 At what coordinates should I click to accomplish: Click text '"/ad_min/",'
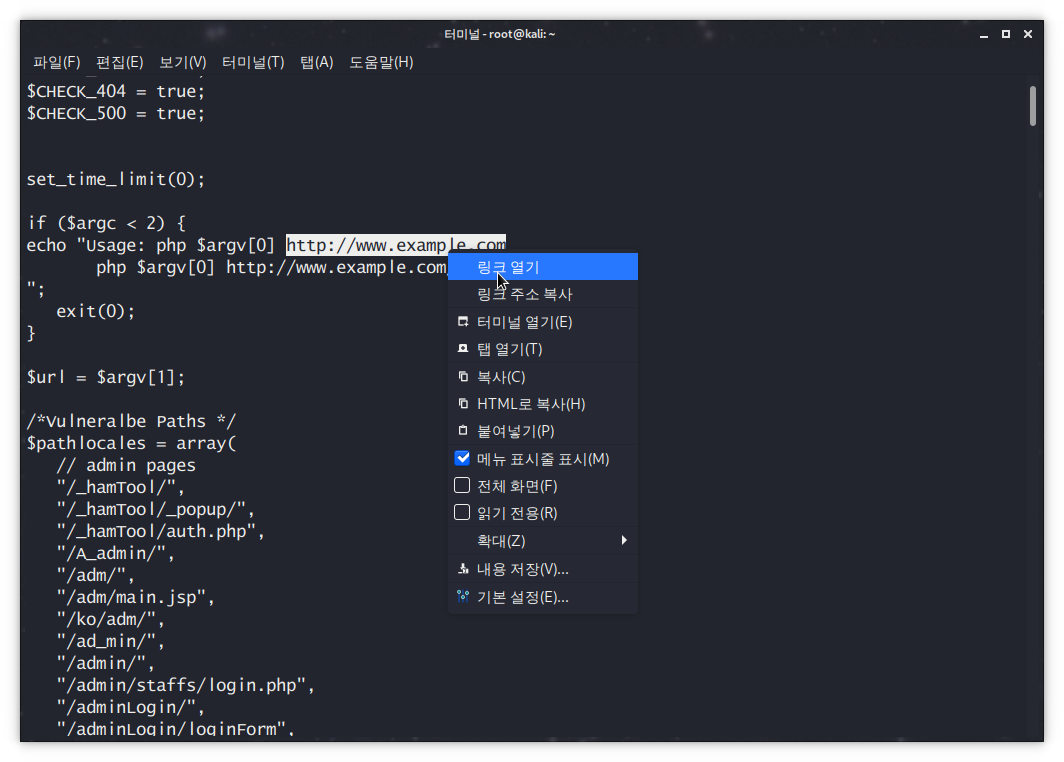click(x=111, y=641)
